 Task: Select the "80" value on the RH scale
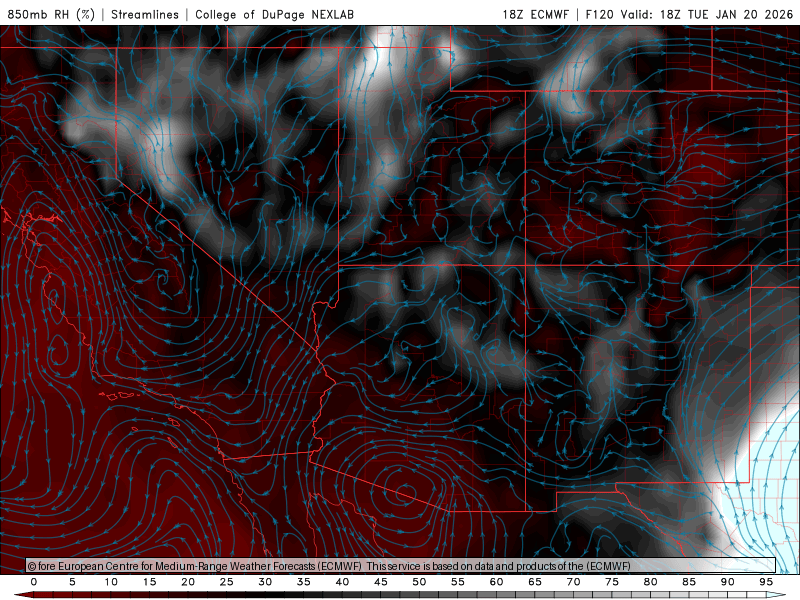point(651,582)
